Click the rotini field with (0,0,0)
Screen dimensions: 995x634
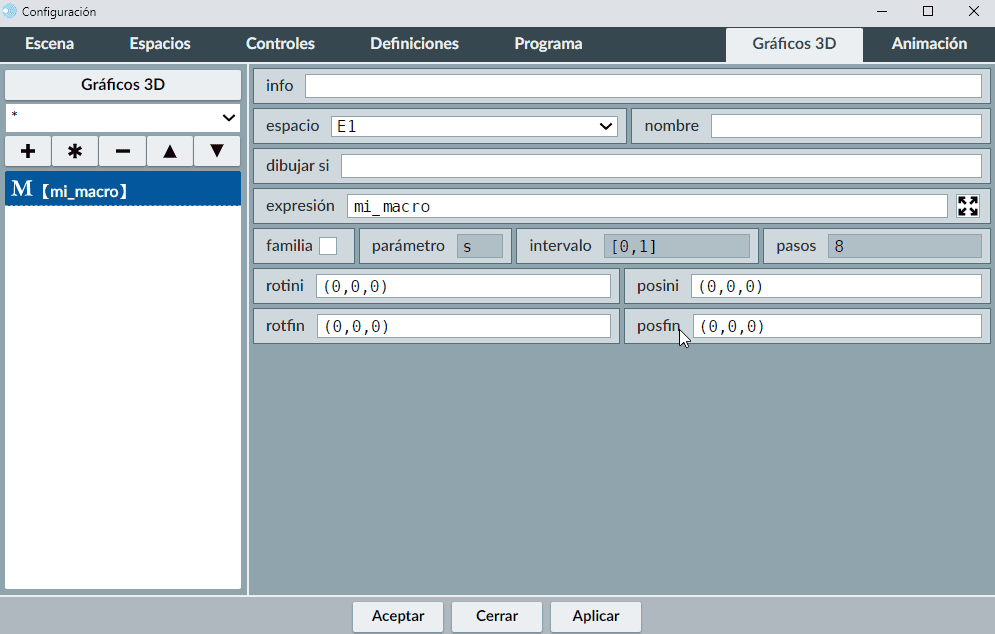pos(463,286)
